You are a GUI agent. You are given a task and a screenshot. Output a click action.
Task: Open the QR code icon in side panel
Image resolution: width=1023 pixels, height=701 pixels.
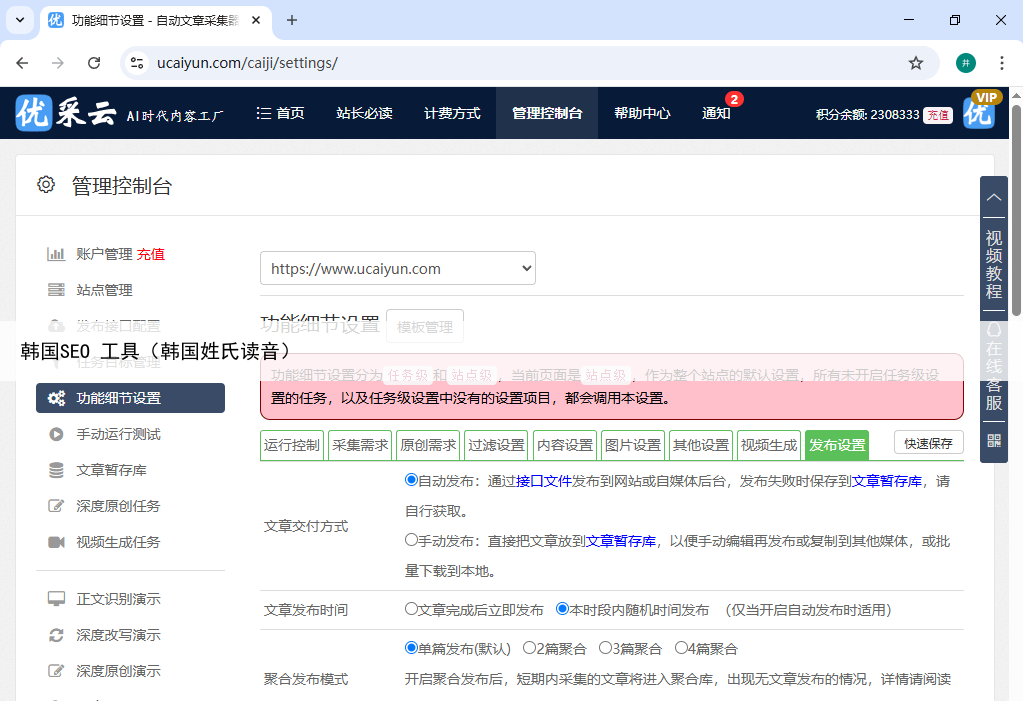(x=993, y=440)
